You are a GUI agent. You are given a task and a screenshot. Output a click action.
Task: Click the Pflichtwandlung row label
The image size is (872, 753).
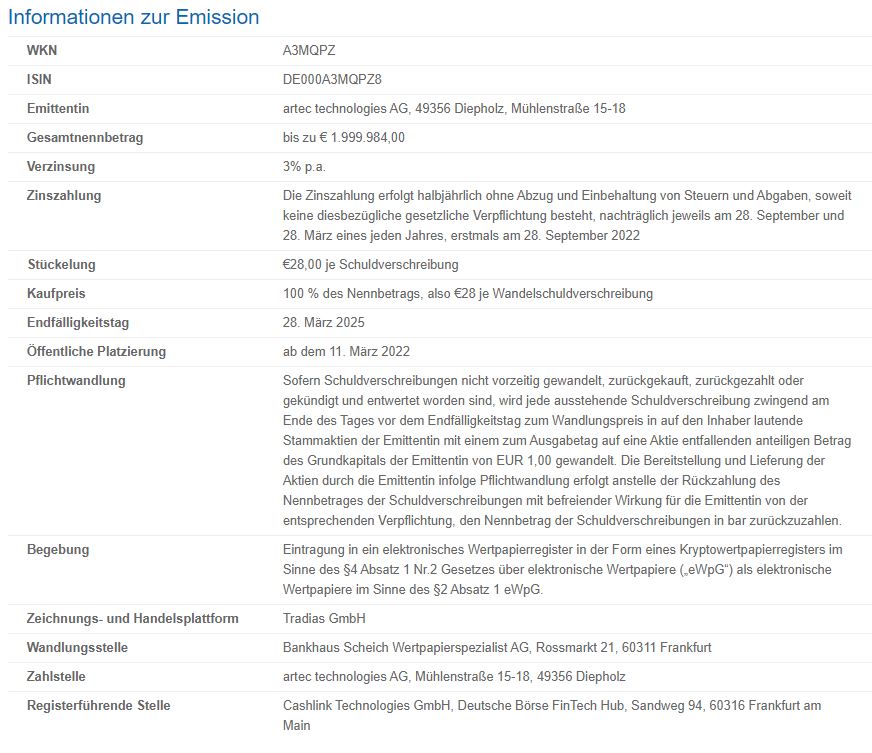point(76,380)
